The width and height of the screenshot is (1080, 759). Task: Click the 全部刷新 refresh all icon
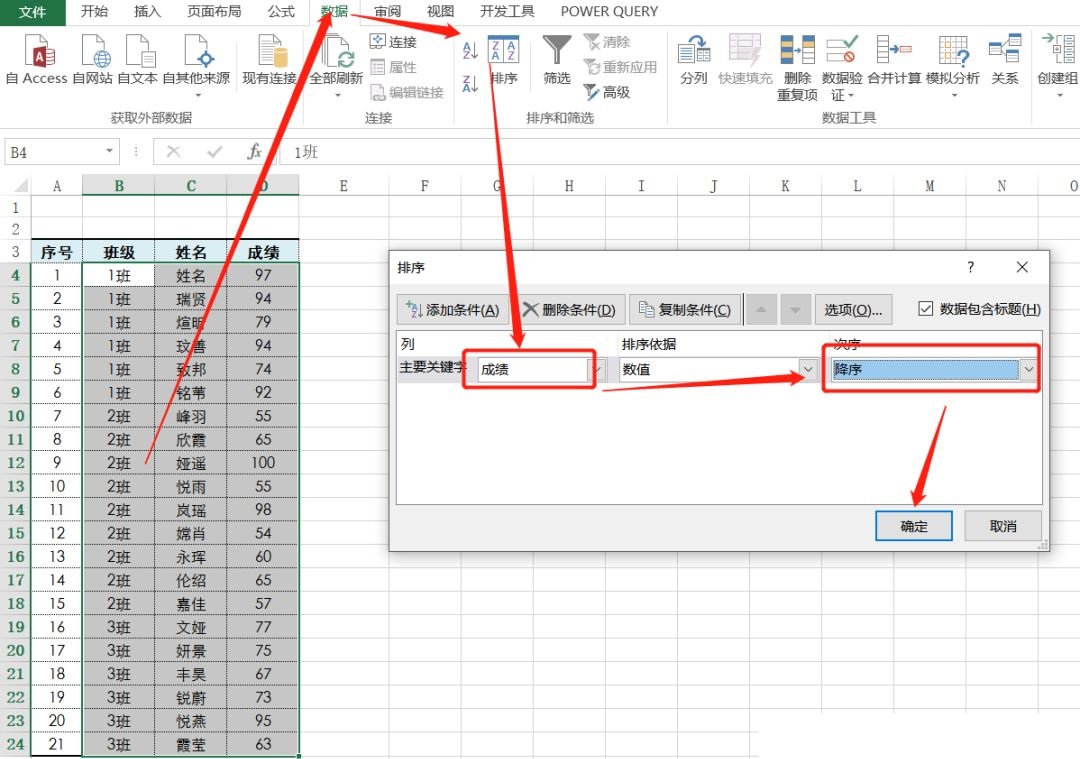336,52
